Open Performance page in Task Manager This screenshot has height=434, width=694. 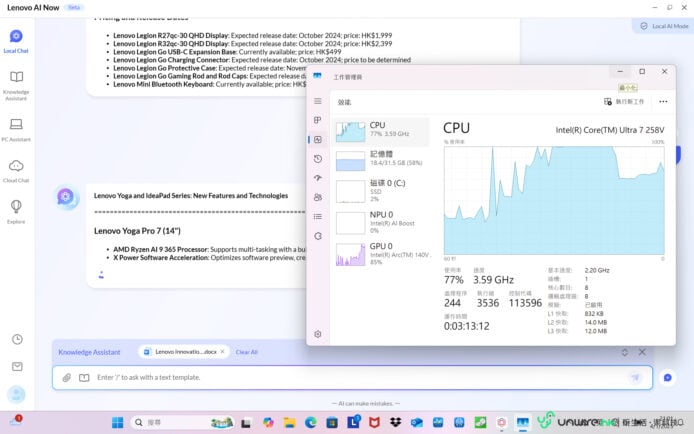pyautogui.click(x=318, y=140)
